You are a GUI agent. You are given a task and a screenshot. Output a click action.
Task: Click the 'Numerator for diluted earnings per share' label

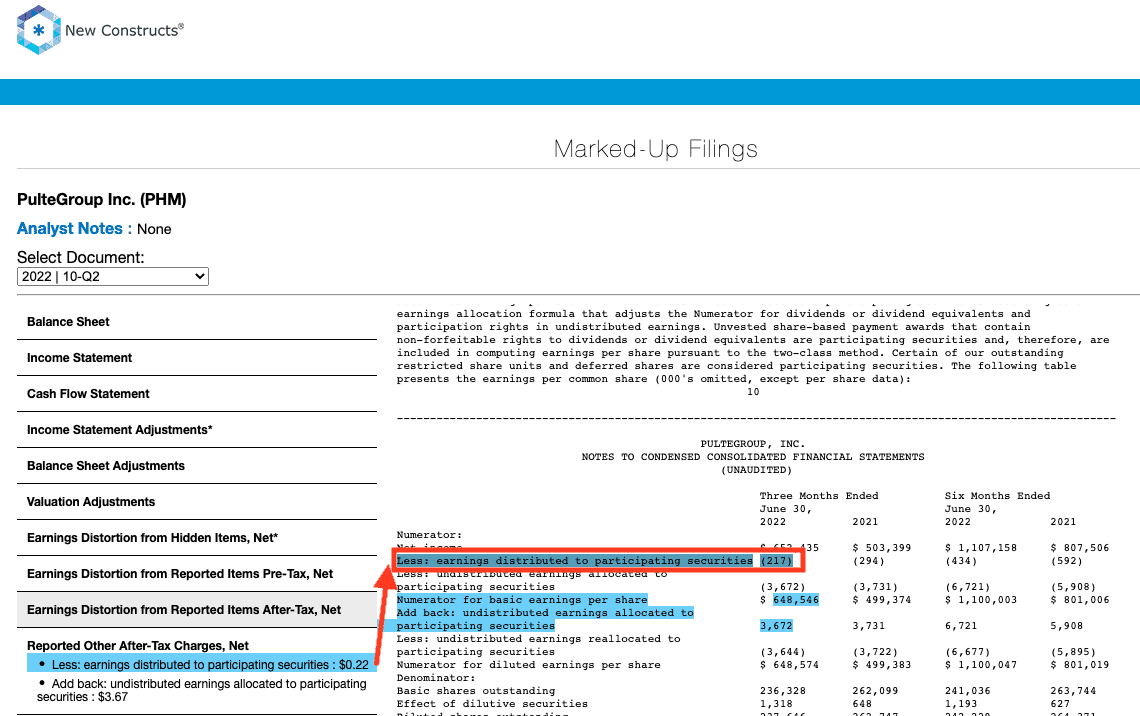click(529, 664)
